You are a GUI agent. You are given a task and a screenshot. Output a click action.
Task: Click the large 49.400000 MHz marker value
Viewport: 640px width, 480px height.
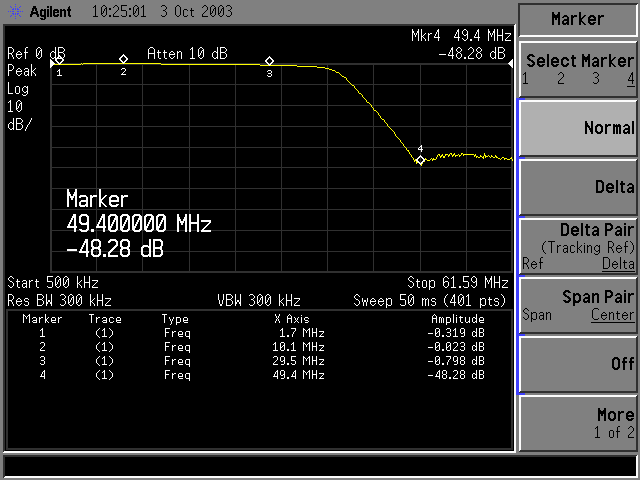tap(139, 224)
